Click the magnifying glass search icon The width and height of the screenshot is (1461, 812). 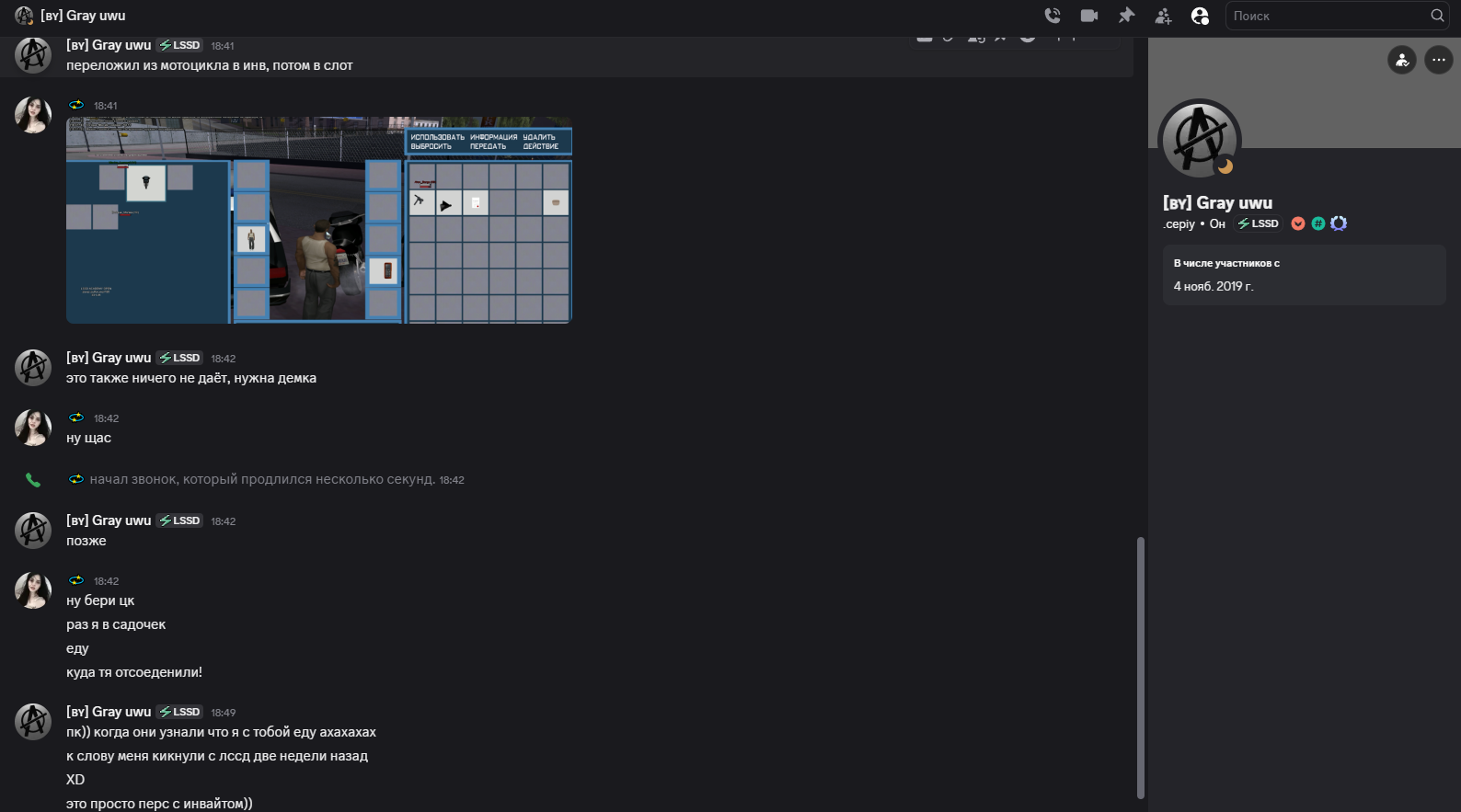pos(1437,16)
